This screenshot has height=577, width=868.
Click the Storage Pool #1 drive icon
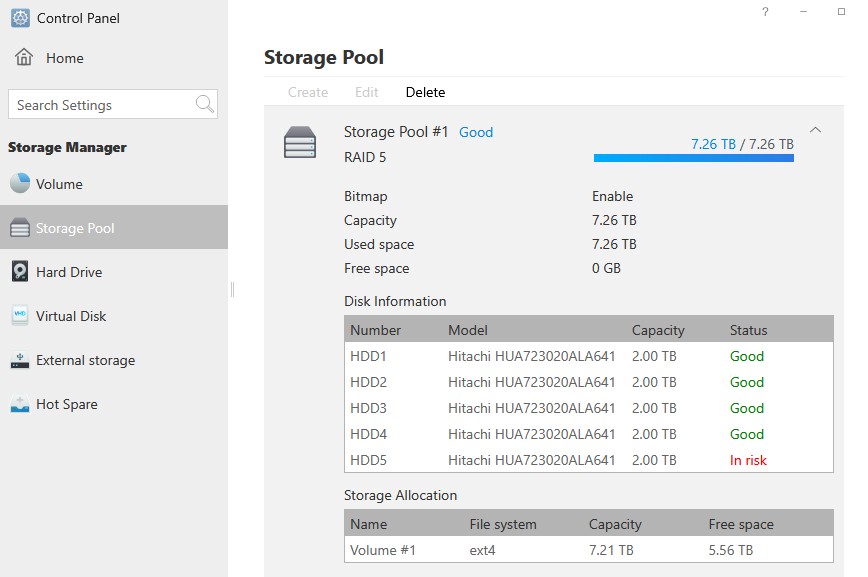click(x=300, y=142)
